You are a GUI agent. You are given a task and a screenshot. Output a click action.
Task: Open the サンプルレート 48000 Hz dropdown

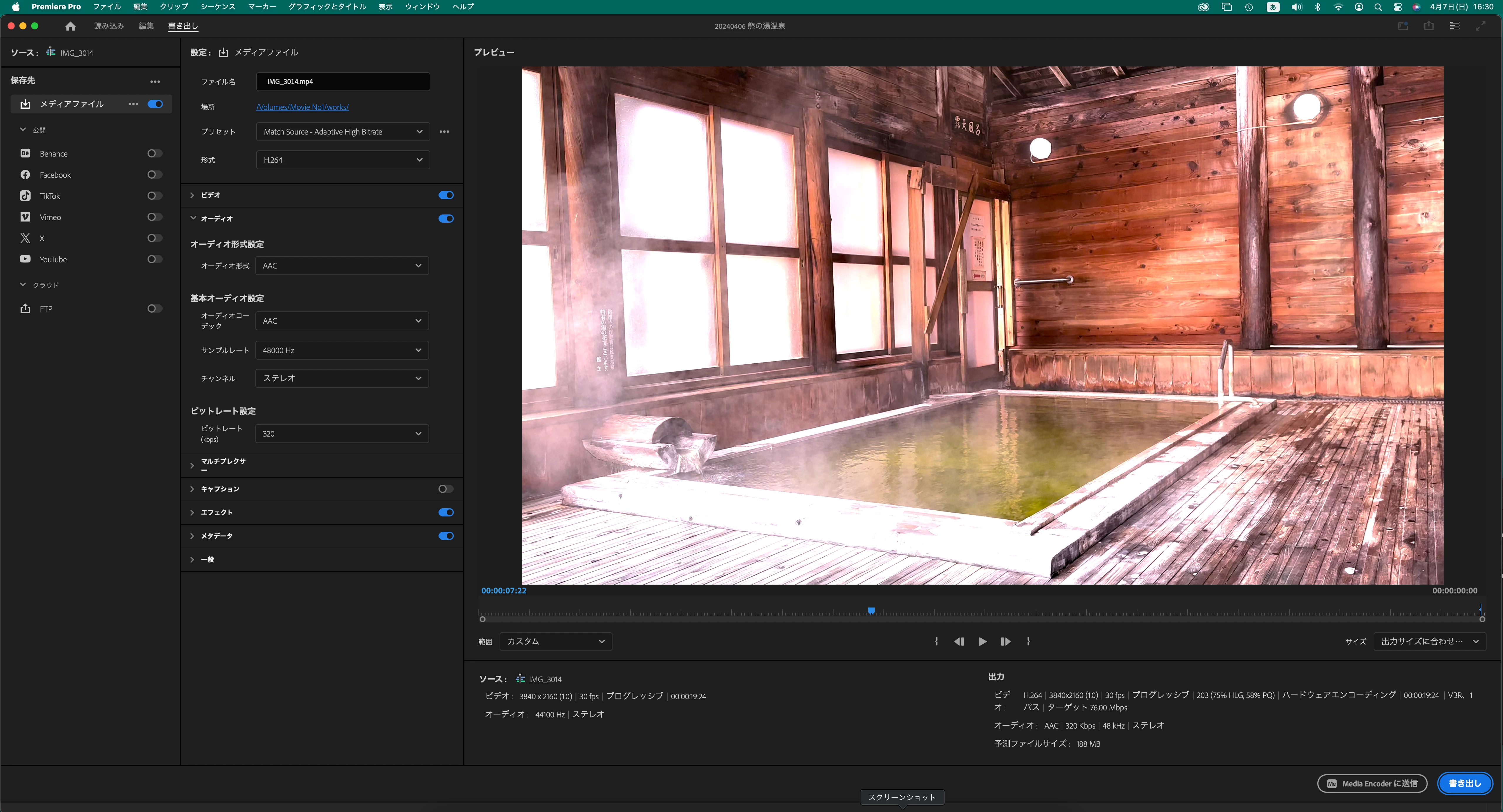pos(342,350)
